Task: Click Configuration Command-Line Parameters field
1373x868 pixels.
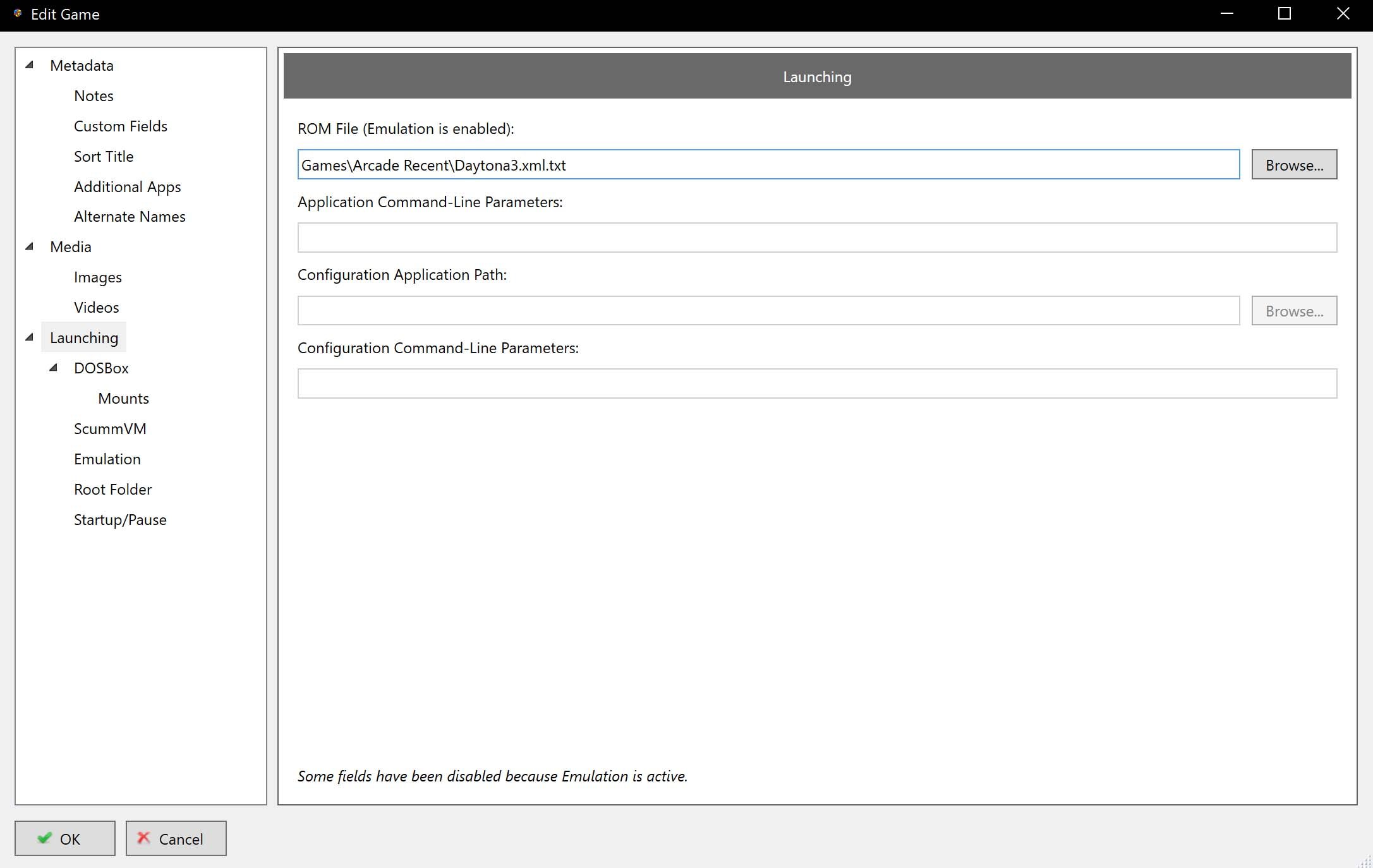Action: [x=816, y=383]
